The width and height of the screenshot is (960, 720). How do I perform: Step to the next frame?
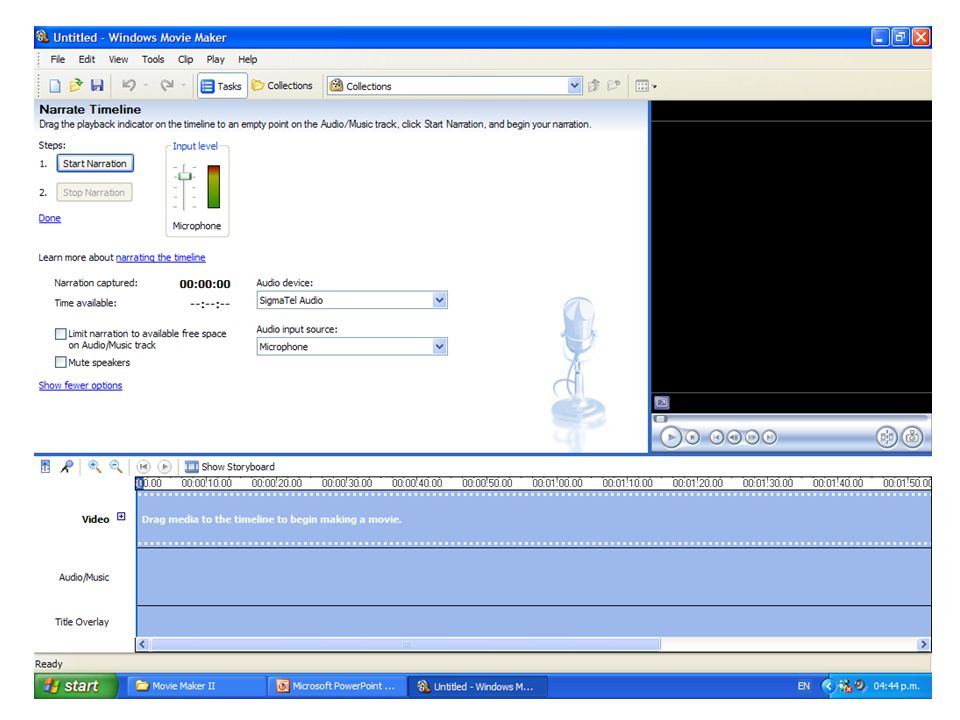pyautogui.click(x=752, y=437)
